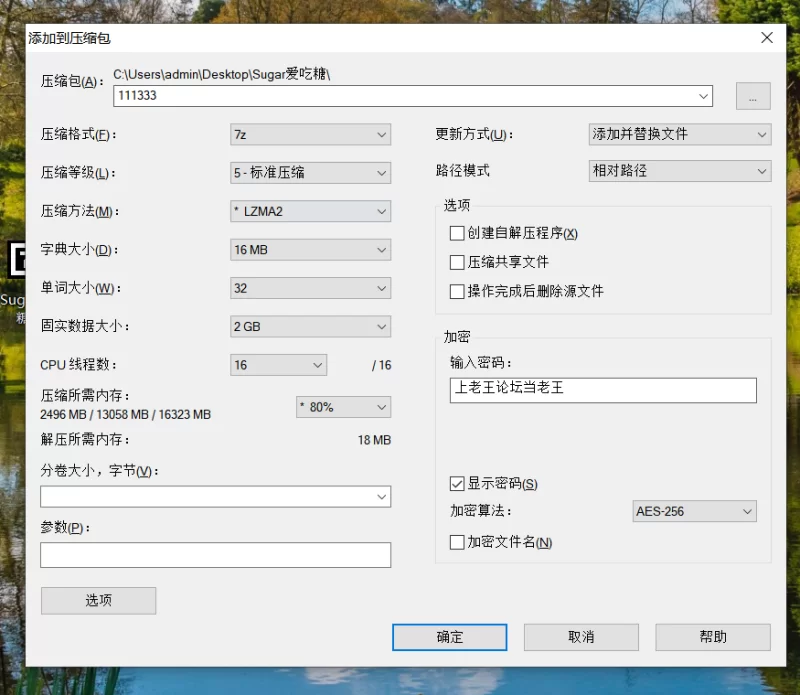
Task: Expand the 80% memory usage dropdown
Action: [343, 407]
